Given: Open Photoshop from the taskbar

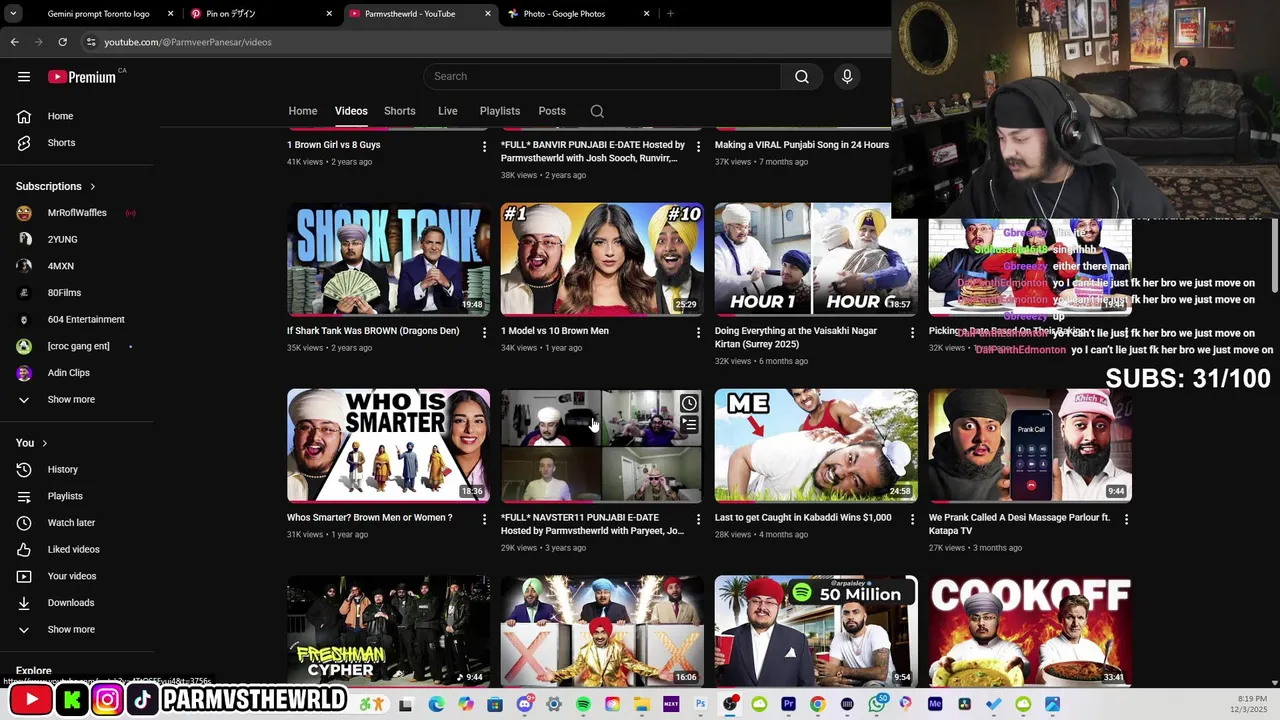Looking at the screenshot, I should [701, 704].
